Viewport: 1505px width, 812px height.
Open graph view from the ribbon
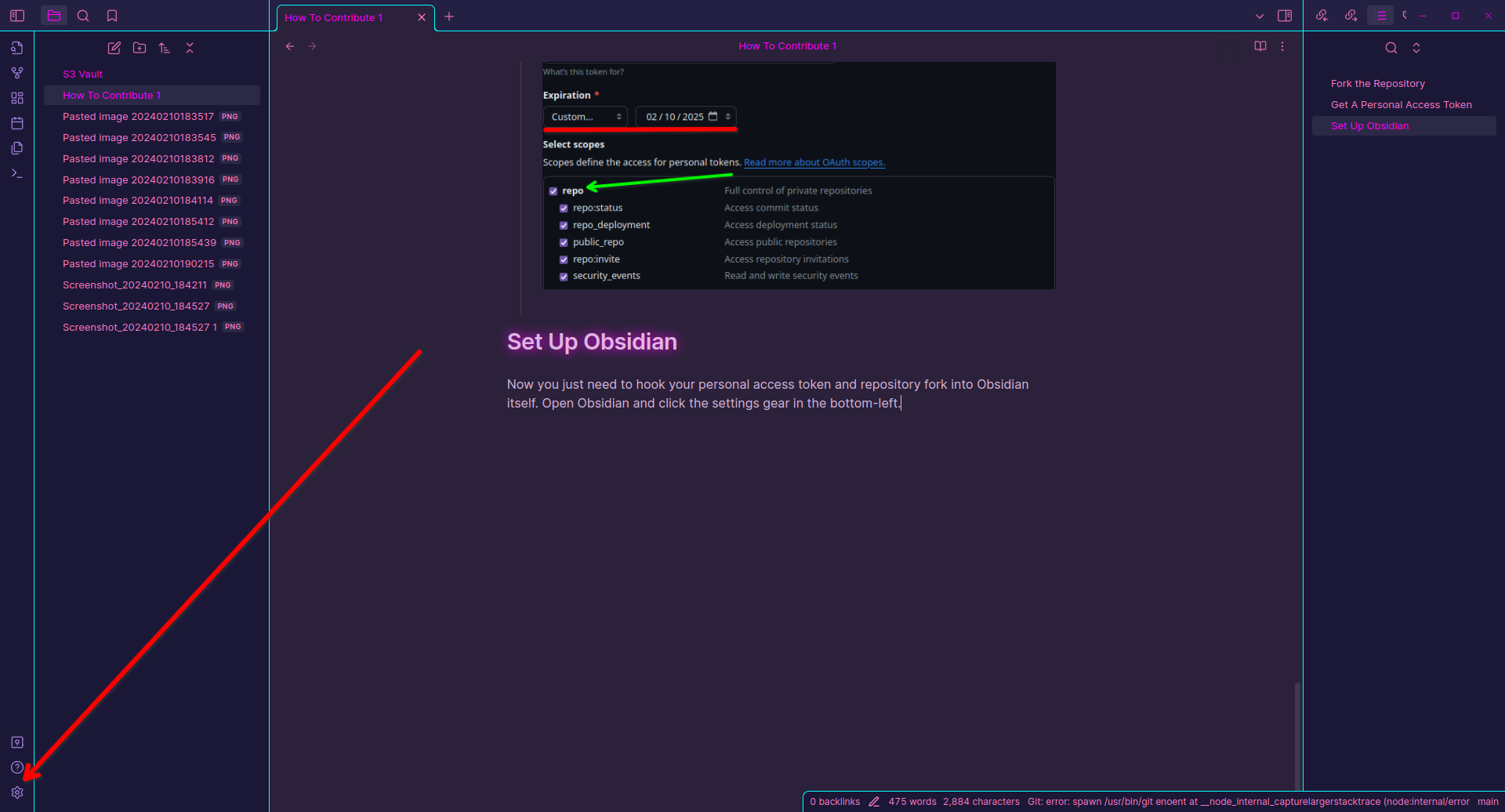pos(17,73)
